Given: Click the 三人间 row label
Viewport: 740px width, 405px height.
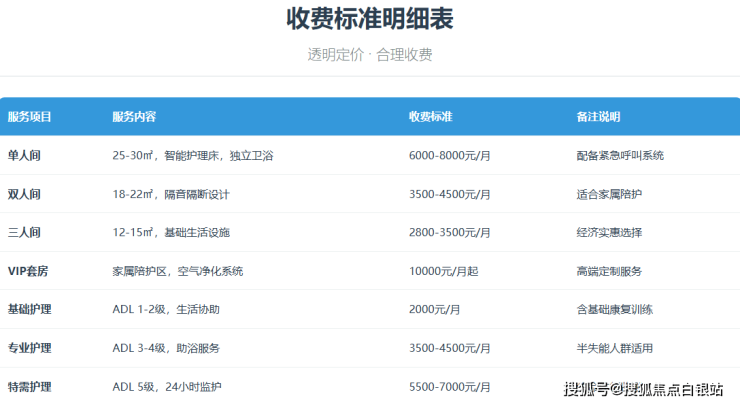Looking at the screenshot, I should 24,232.
